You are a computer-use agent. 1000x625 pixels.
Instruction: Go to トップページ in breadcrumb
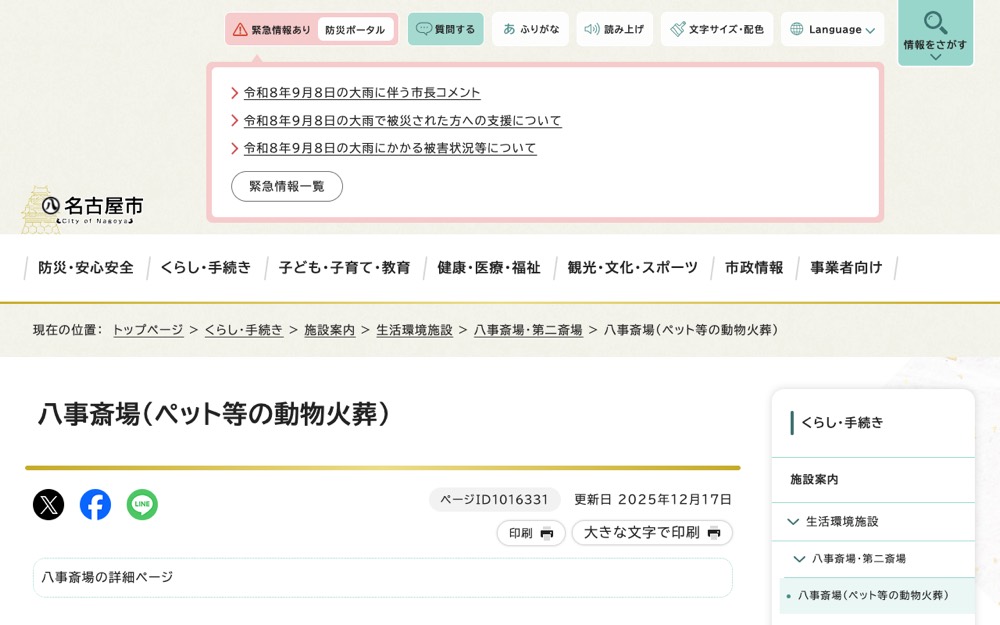(148, 330)
